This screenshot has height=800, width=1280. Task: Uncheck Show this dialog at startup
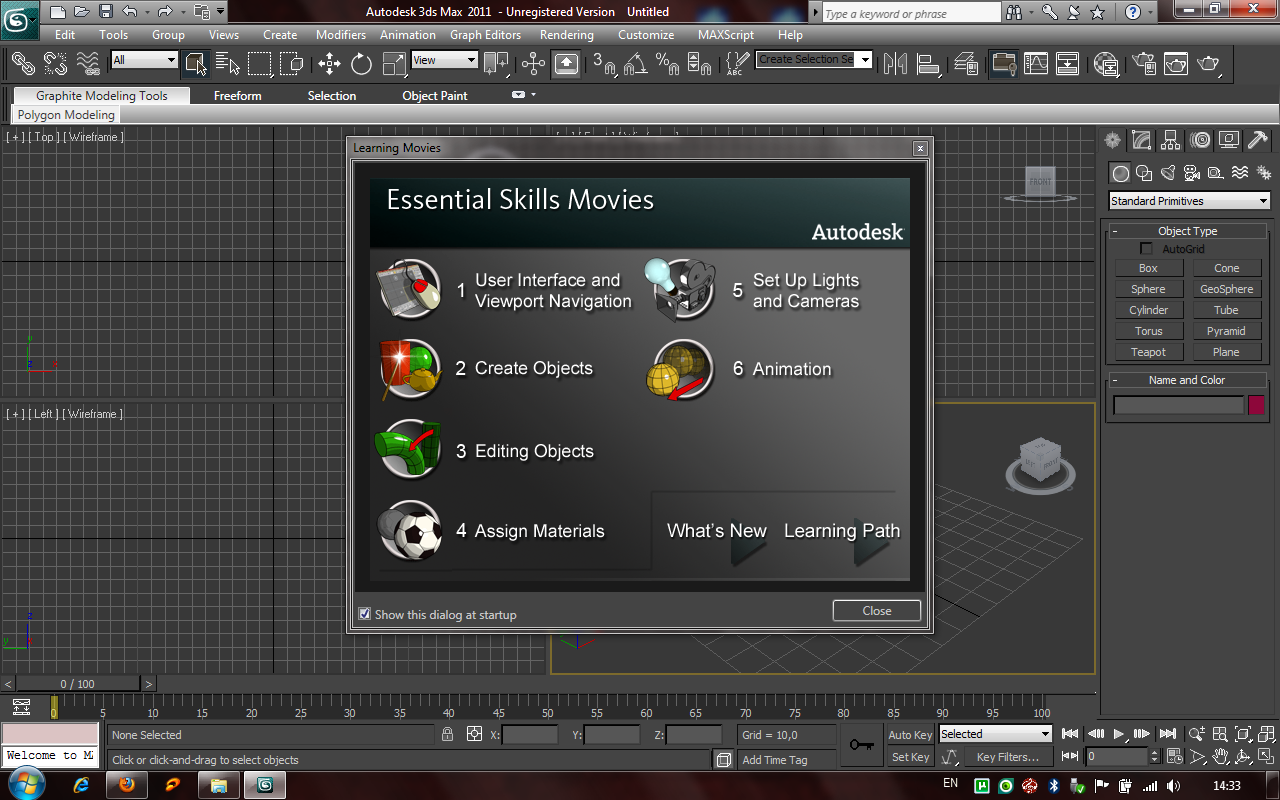pos(365,614)
